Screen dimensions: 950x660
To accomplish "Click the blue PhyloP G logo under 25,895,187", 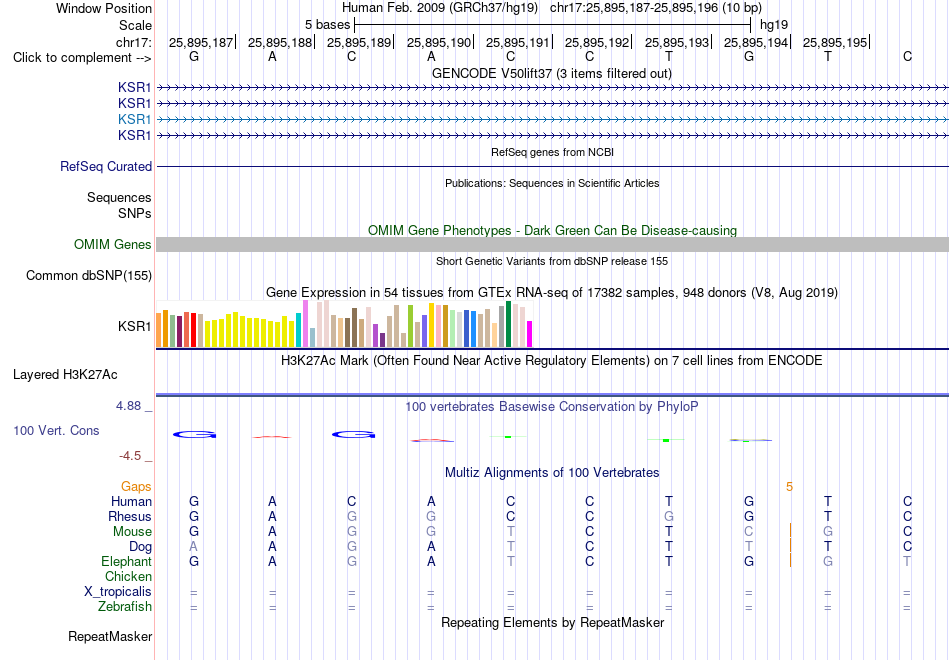I will pos(194,435).
